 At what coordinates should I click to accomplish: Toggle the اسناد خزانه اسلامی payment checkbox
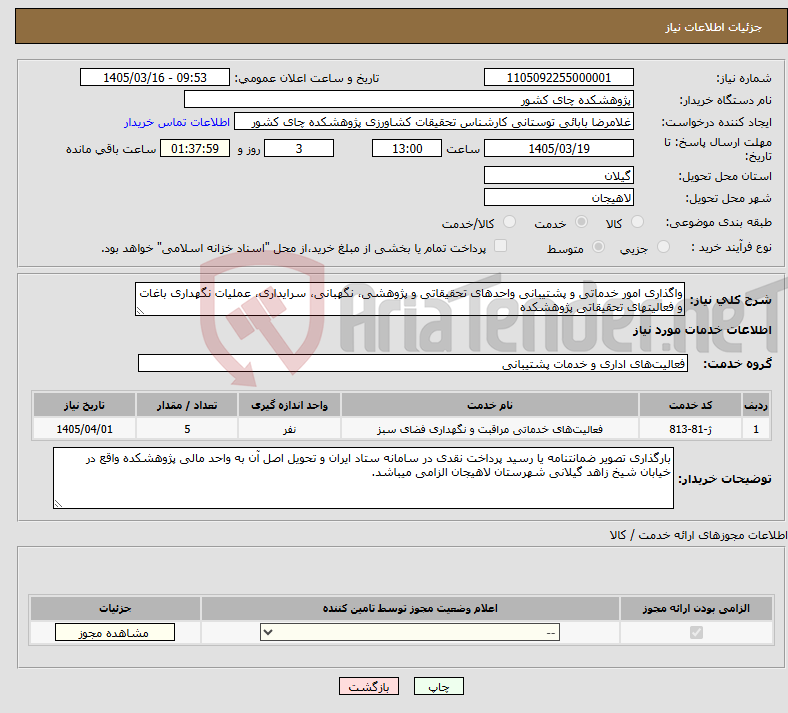501,246
